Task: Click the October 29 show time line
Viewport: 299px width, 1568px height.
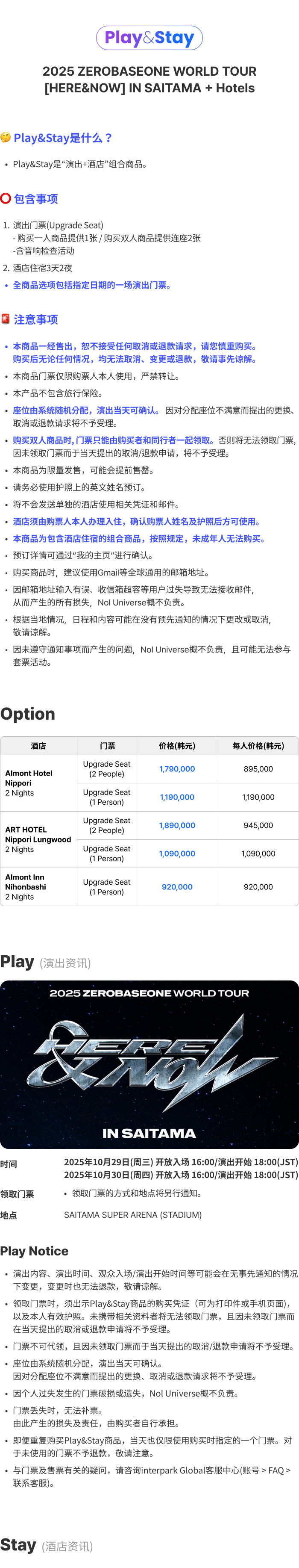Action: (181, 1162)
